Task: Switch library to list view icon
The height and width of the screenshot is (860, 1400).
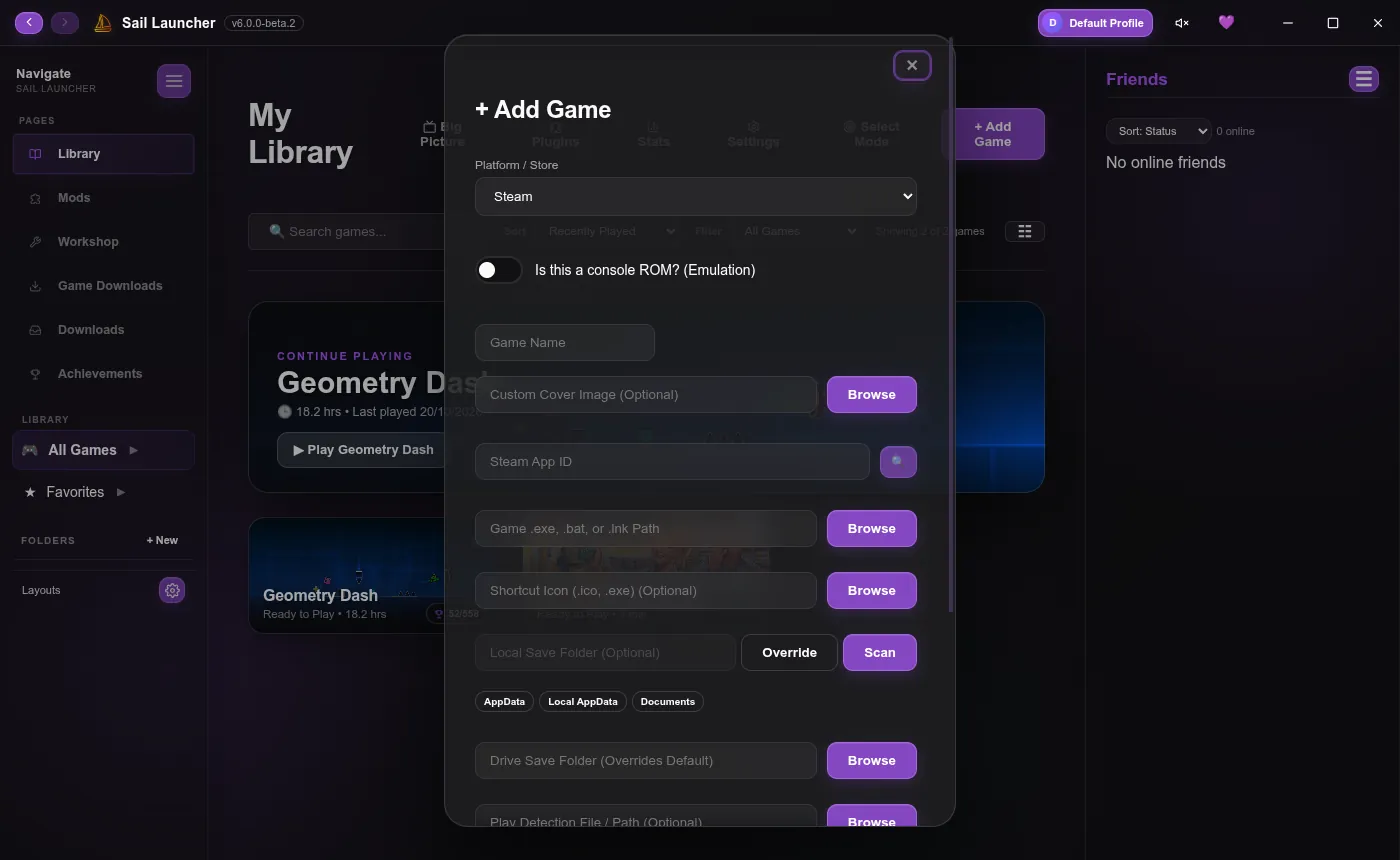Action: coord(1025,231)
